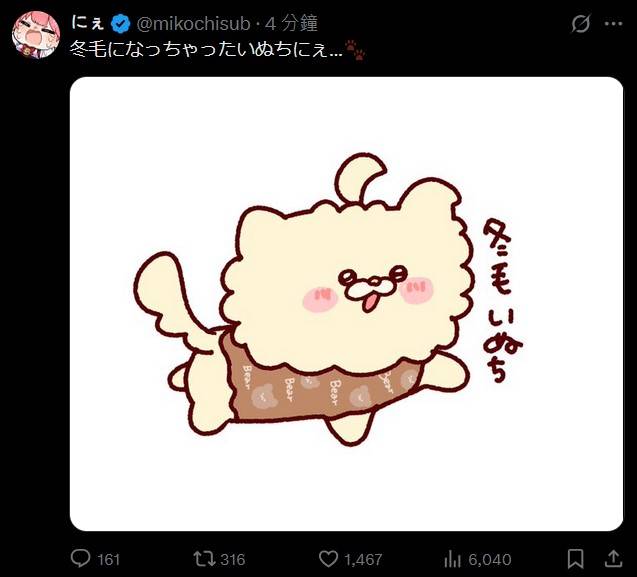Open the 4 分鐘 timestamp link
Viewport: 637px width, 577px height.
pos(291,24)
